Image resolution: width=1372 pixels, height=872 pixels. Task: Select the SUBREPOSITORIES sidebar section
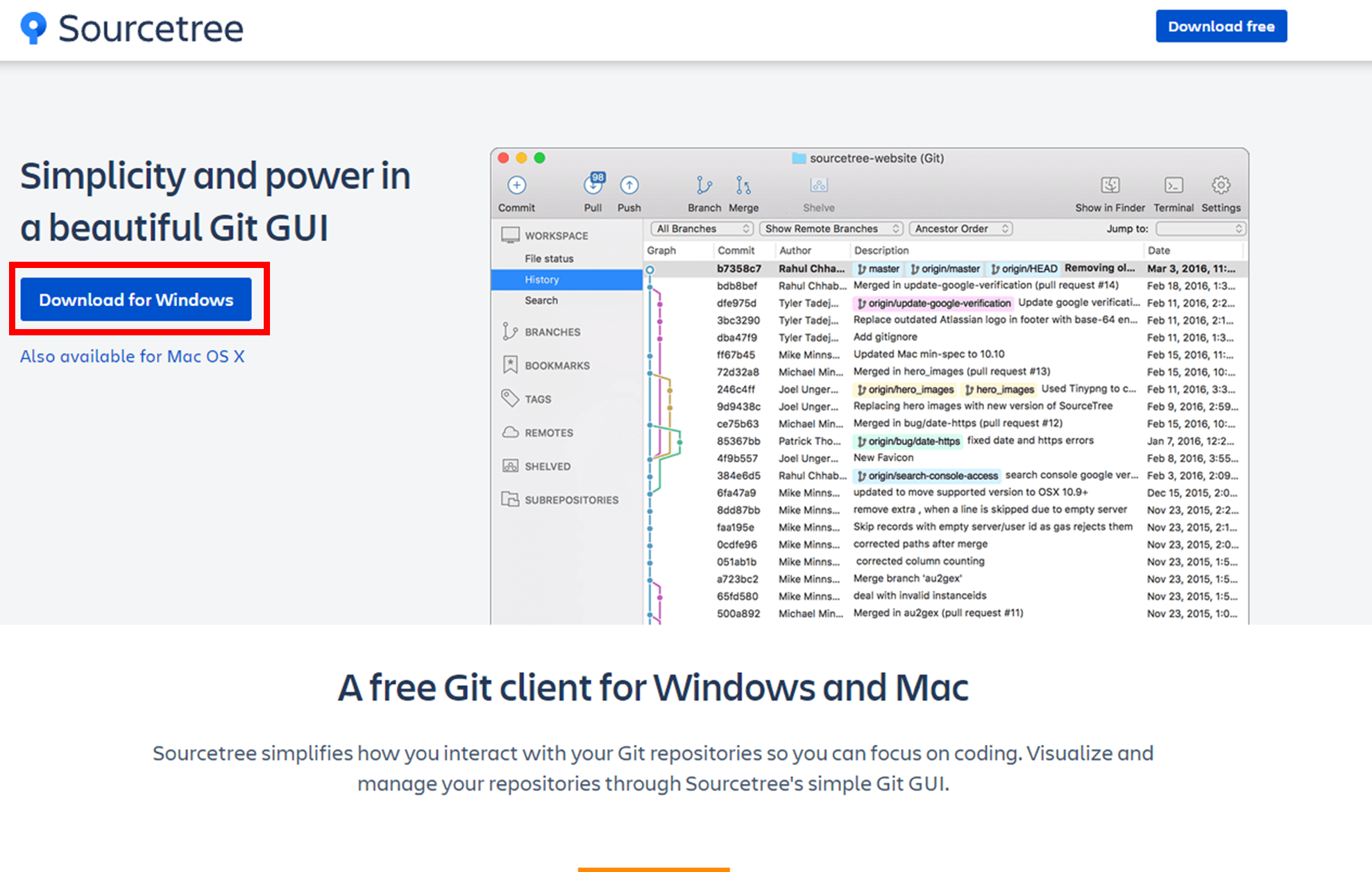(571, 500)
